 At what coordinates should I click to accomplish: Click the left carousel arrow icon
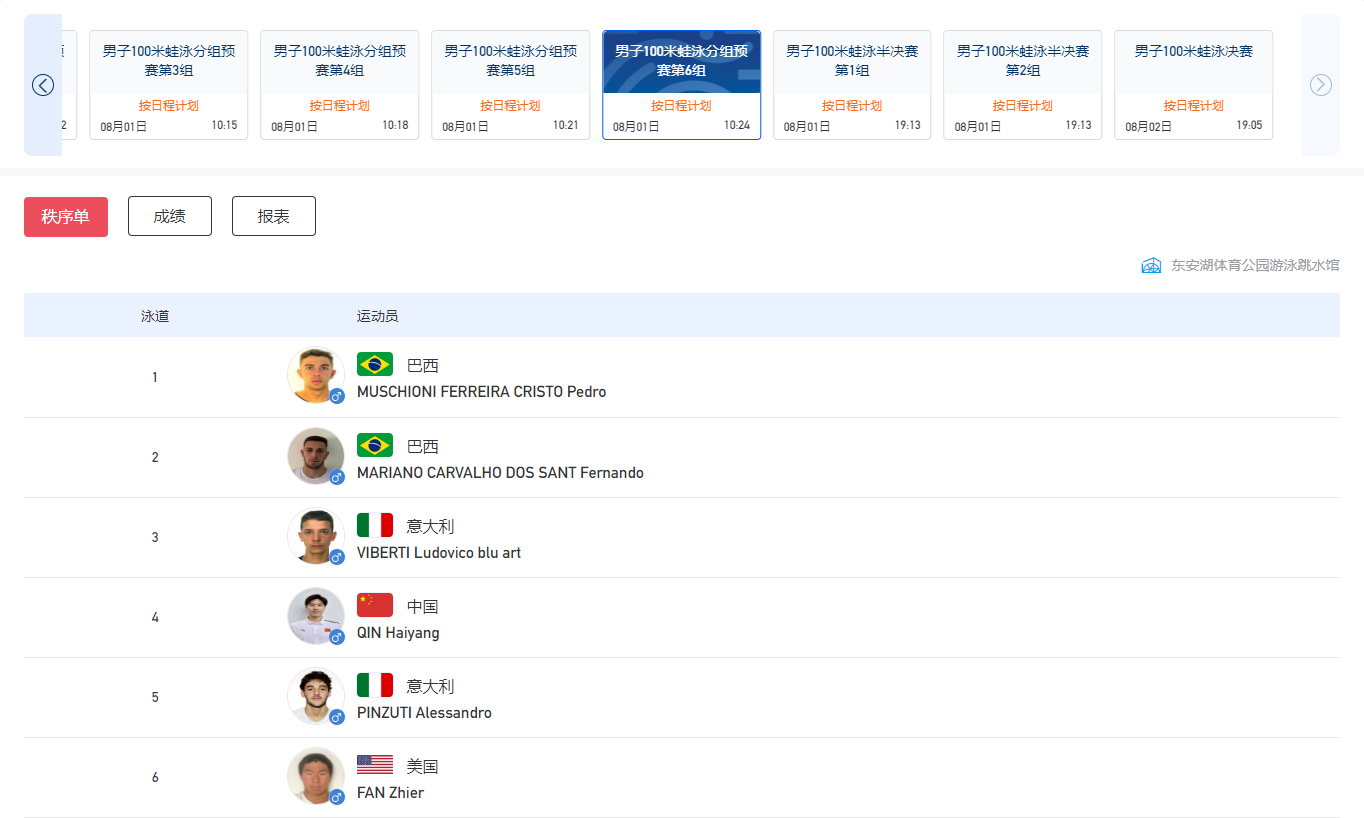(43, 85)
